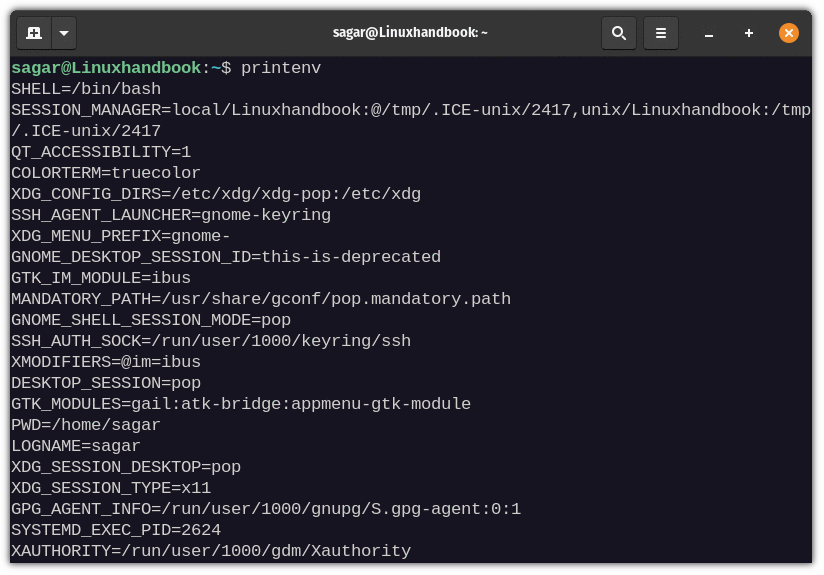The image size is (824, 575).
Task: Click the PWD=/home/sagar line
Action: click(86, 425)
